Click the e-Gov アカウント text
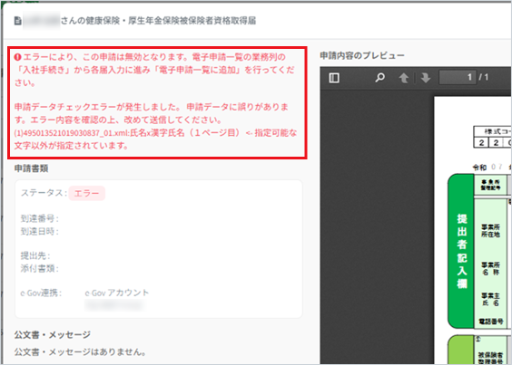The height and width of the screenshot is (365, 512). 117,293
